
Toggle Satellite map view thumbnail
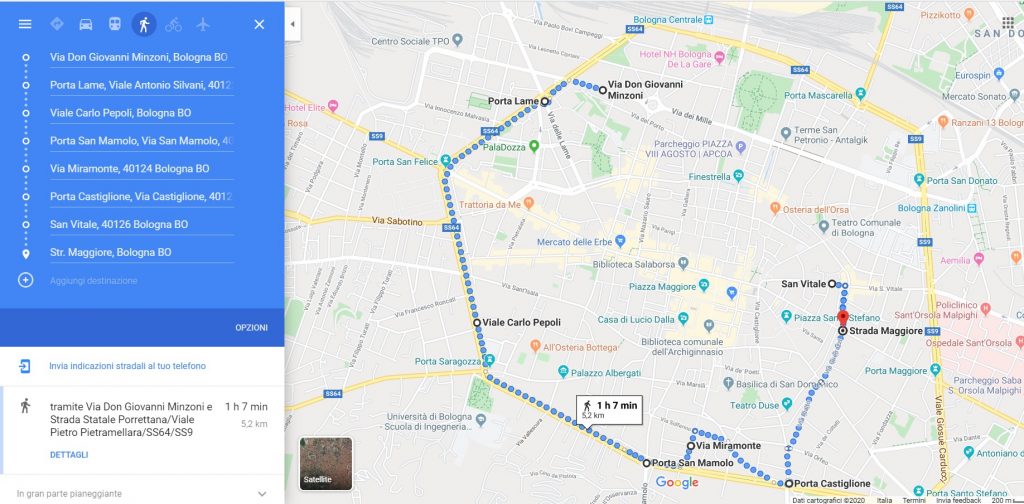click(x=326, y=464)
